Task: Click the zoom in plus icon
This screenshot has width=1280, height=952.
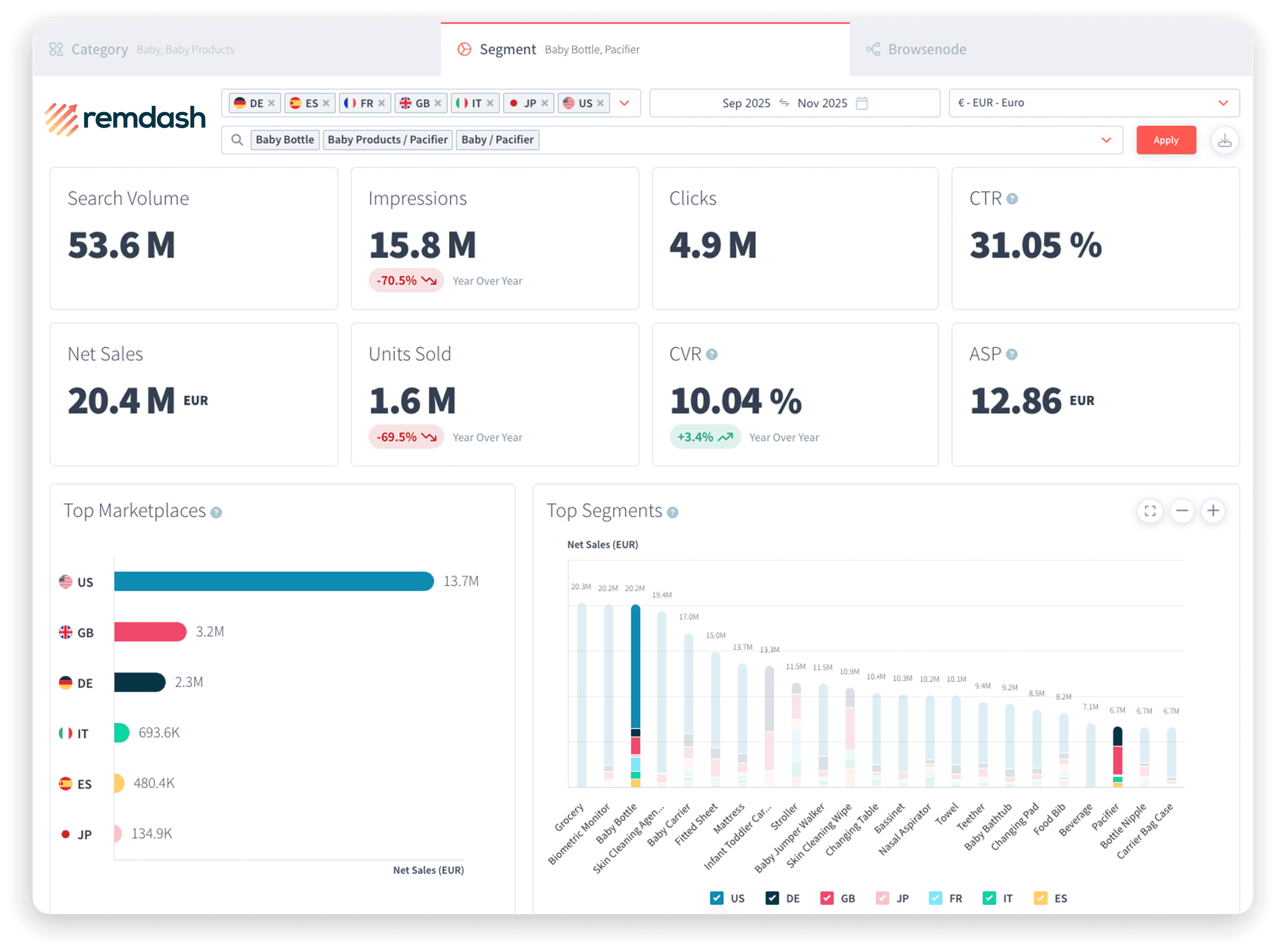Action: tap(1213, 511)
